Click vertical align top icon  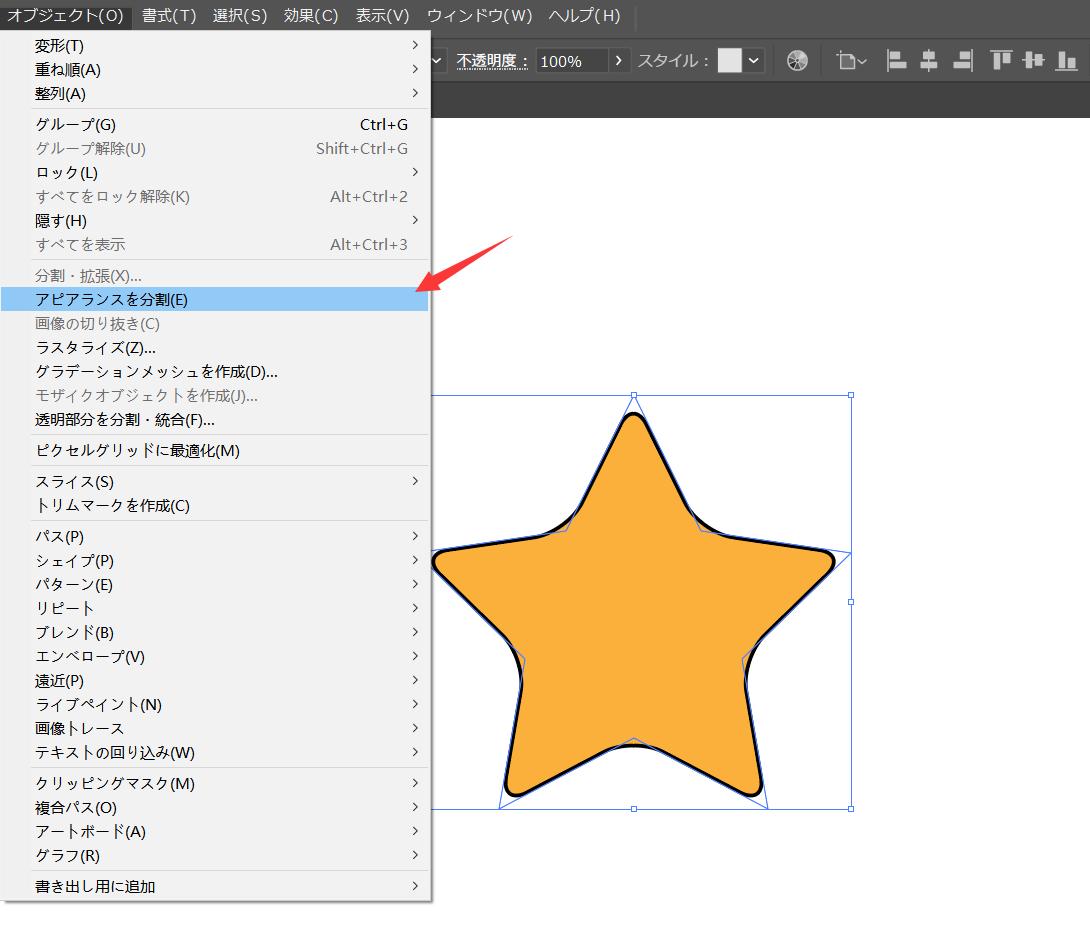[x=1001, y=61]
